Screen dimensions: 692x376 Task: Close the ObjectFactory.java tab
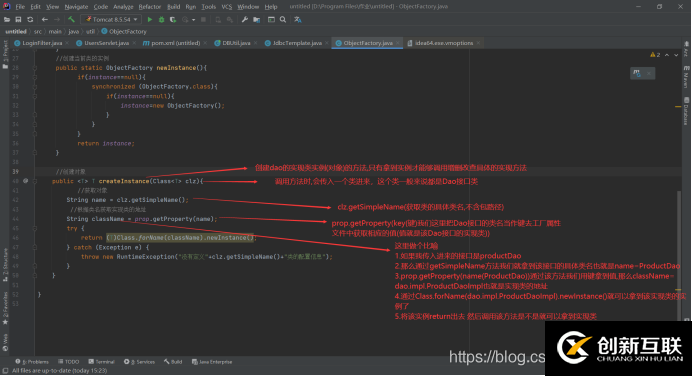point(398,43)
